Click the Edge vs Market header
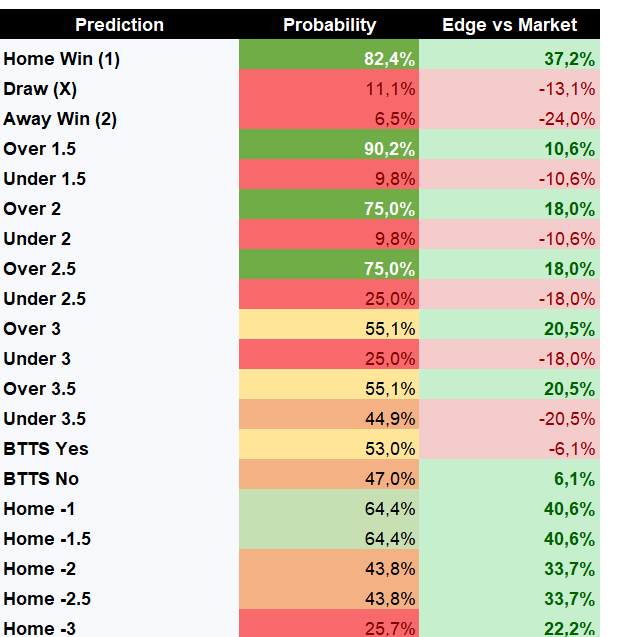 coord(509,24)
